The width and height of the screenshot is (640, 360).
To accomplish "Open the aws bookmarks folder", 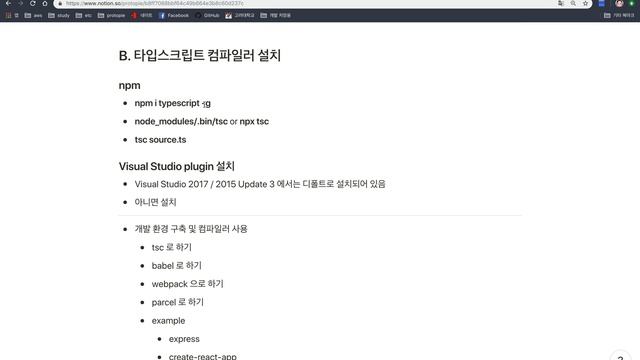I will (33, 16).
